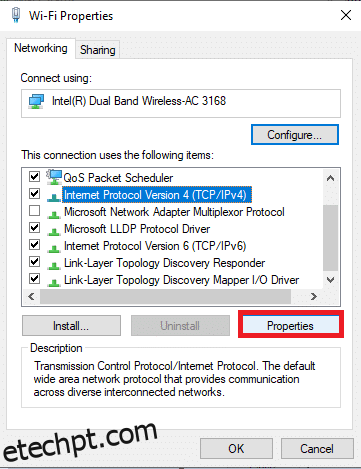
Task: Select the Networking tab
Action: [x=41, y=48]
